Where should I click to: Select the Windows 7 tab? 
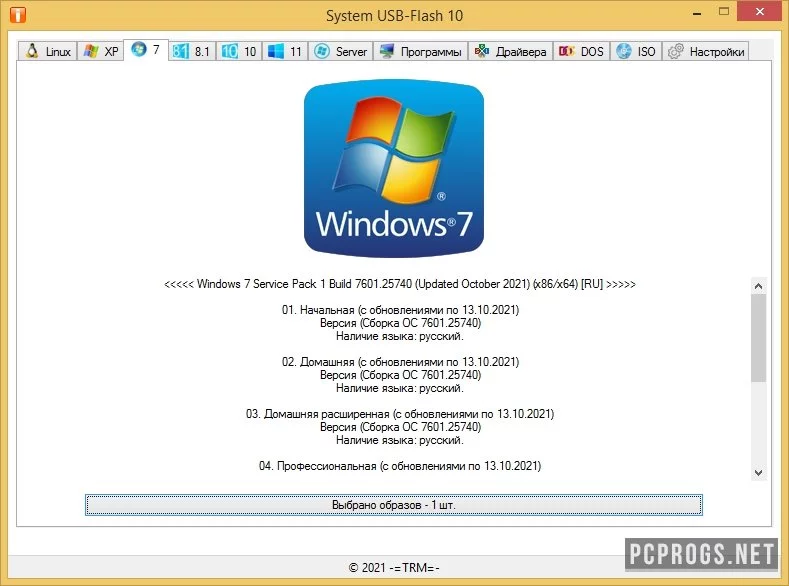(146, 50)
